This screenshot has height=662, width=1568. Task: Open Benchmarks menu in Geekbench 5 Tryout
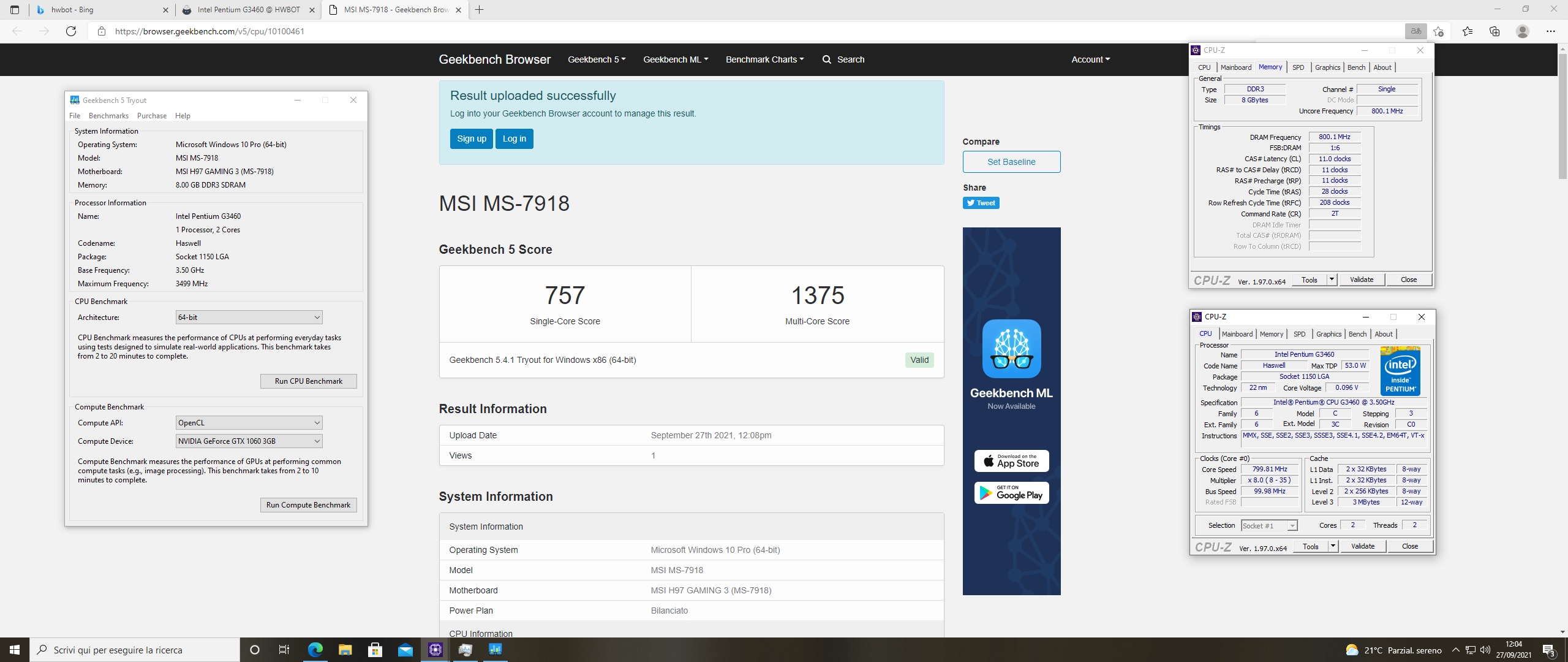108,116
